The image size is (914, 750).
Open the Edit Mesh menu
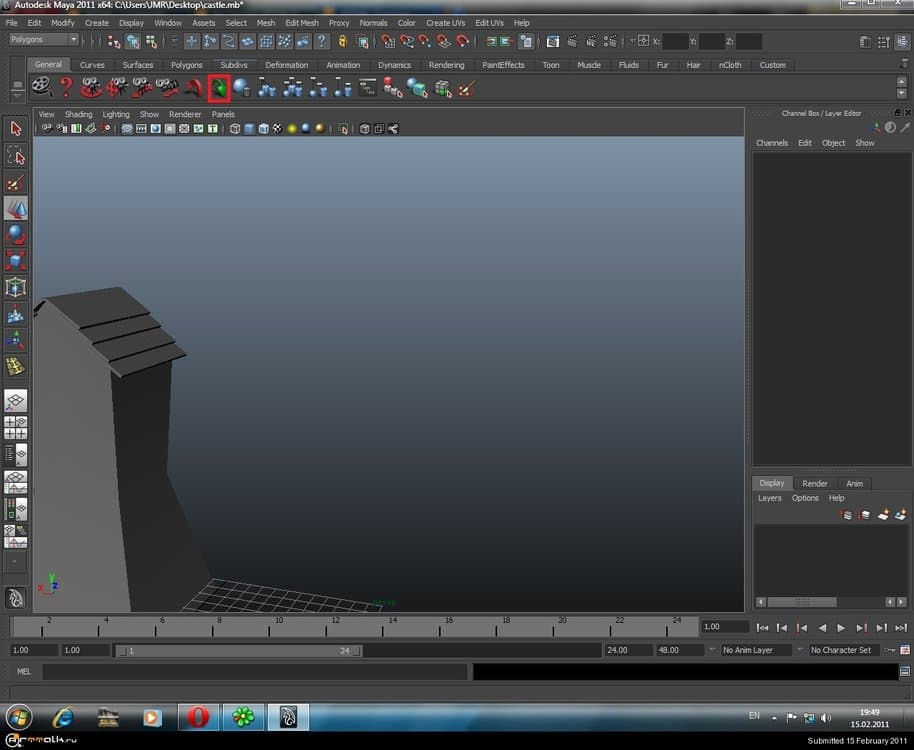(300, 22)
